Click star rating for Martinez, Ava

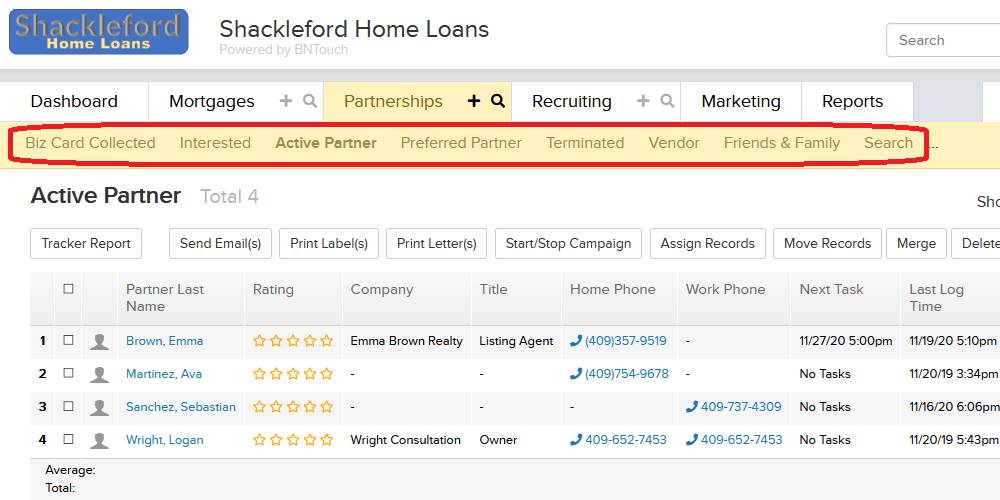click(293, 374)
